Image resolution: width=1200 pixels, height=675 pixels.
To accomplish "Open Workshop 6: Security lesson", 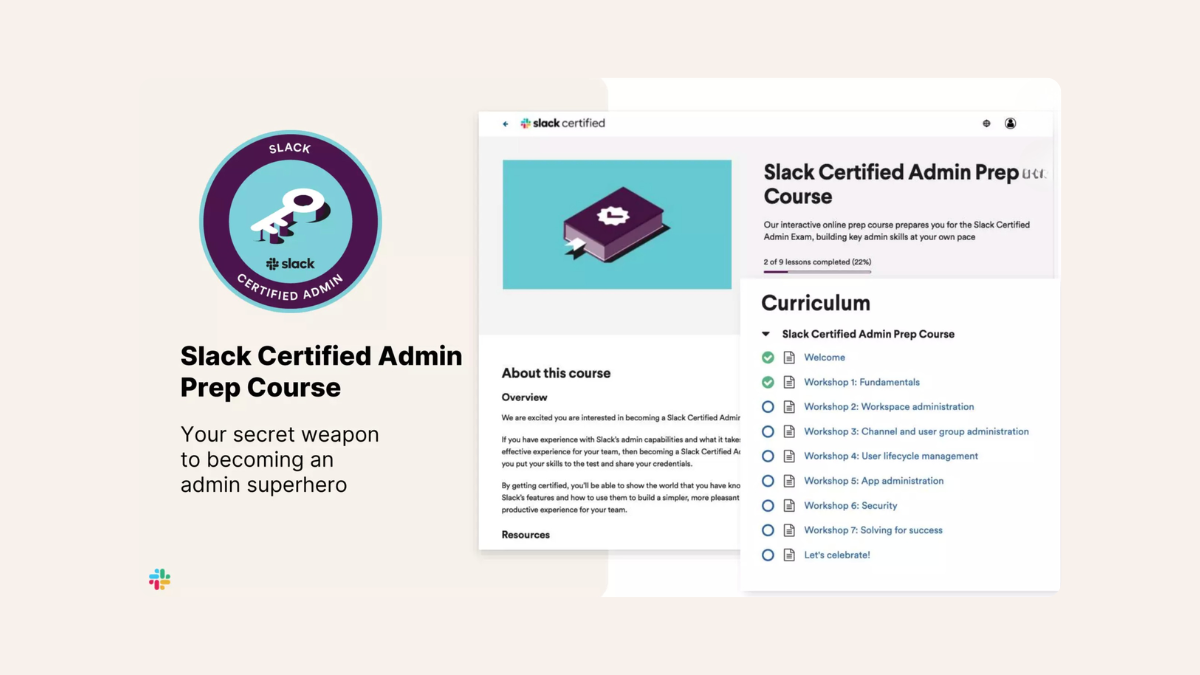I will (x=851, y=506).
